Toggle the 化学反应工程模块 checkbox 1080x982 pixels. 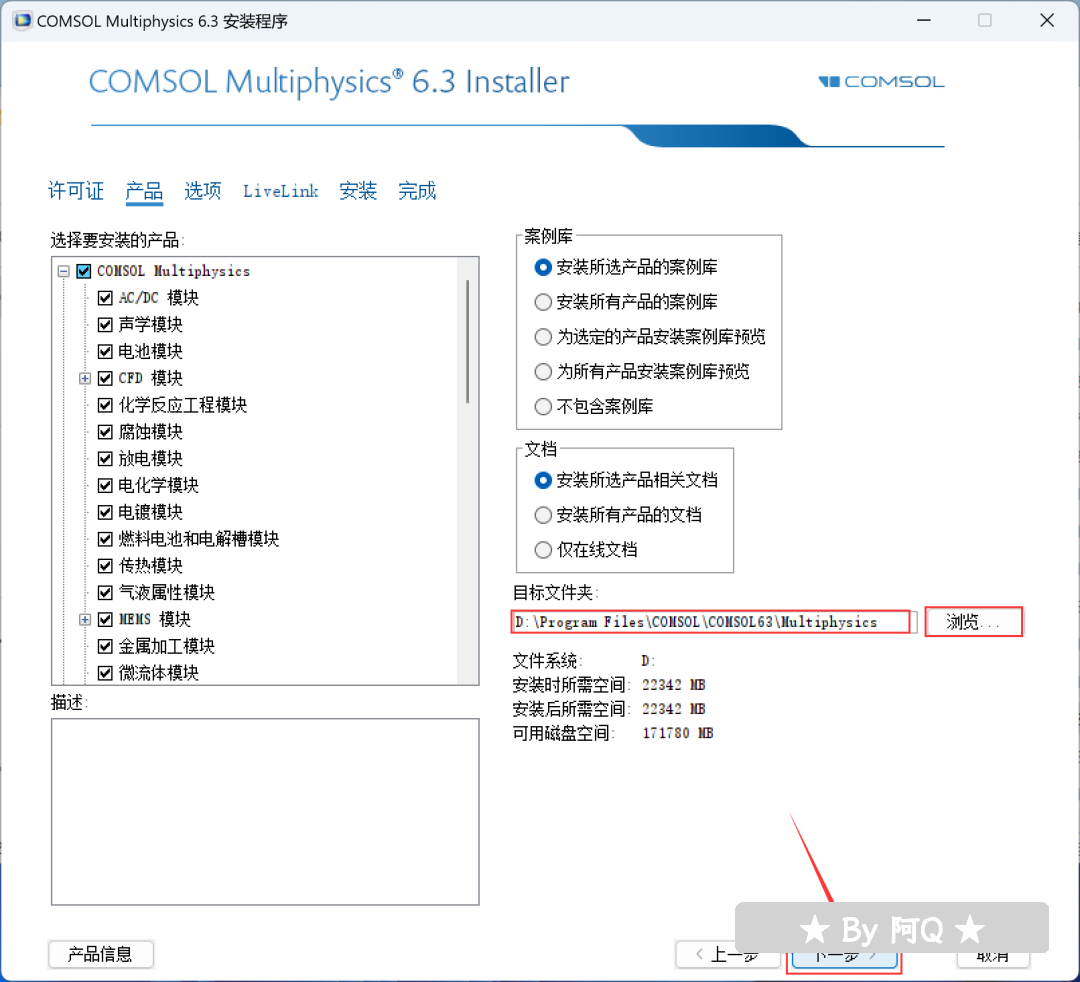pyautogui.click(x=105, y=406)
